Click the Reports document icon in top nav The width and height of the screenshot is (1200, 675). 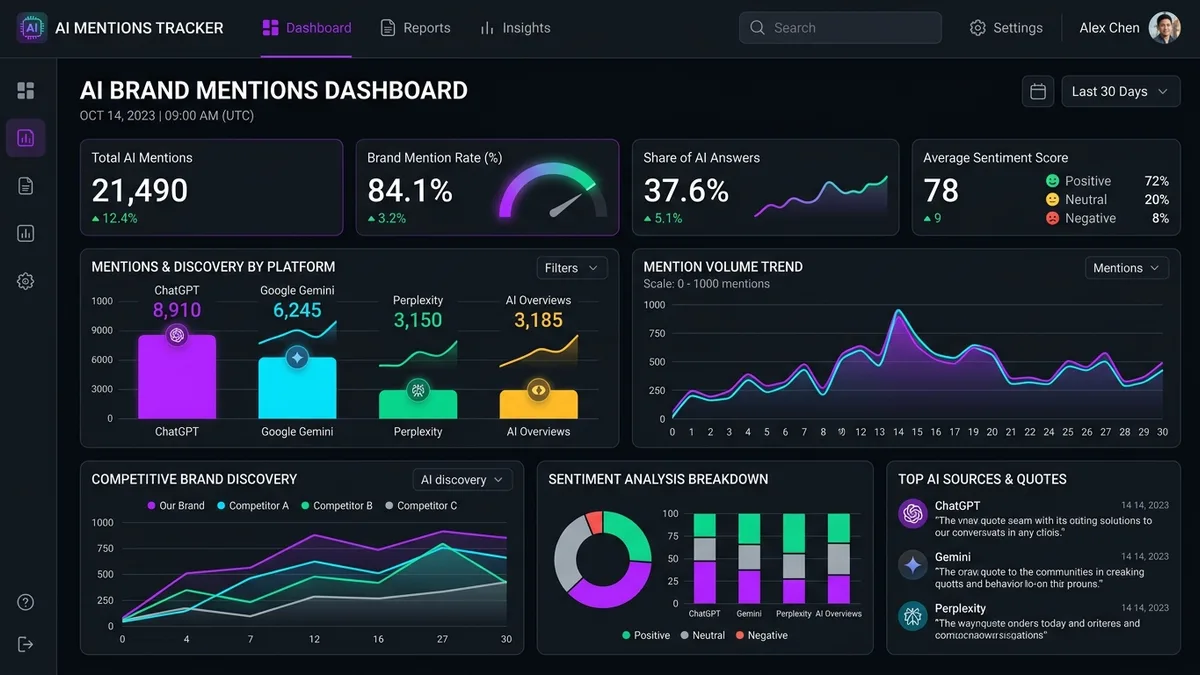(x=388, y=28)
